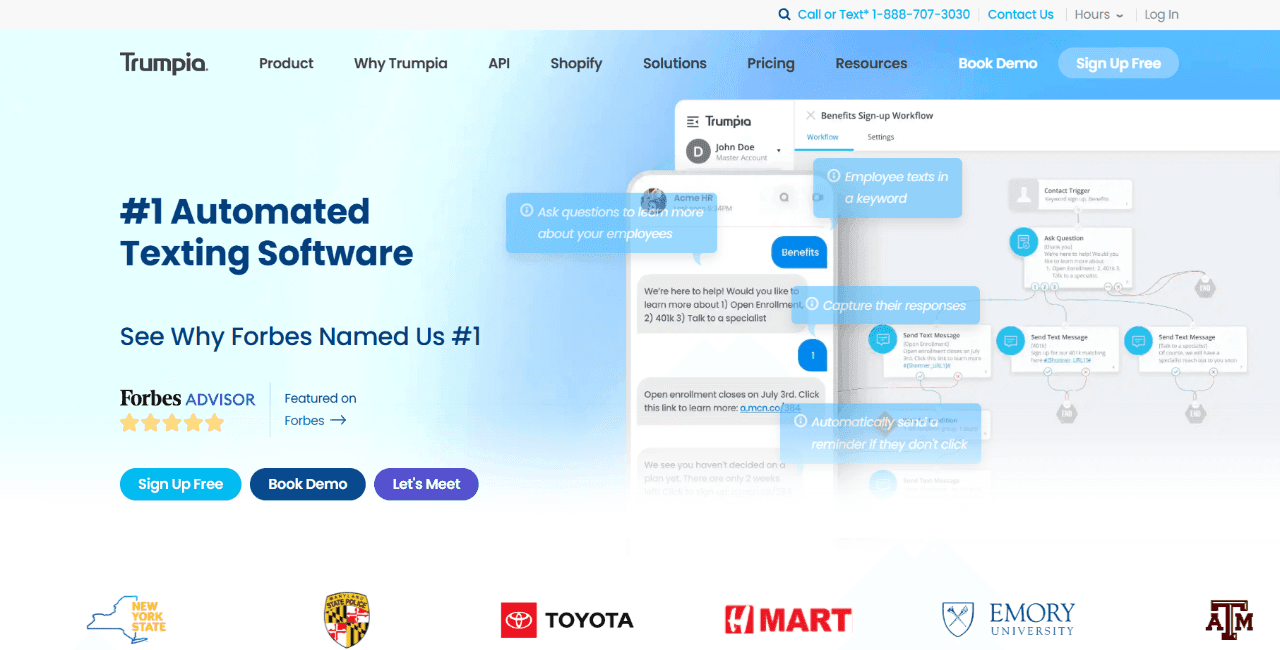1280x650 pixels.
Task: Click "See Why Forbes Named Us #1" text
Action: tap(301, 336)
